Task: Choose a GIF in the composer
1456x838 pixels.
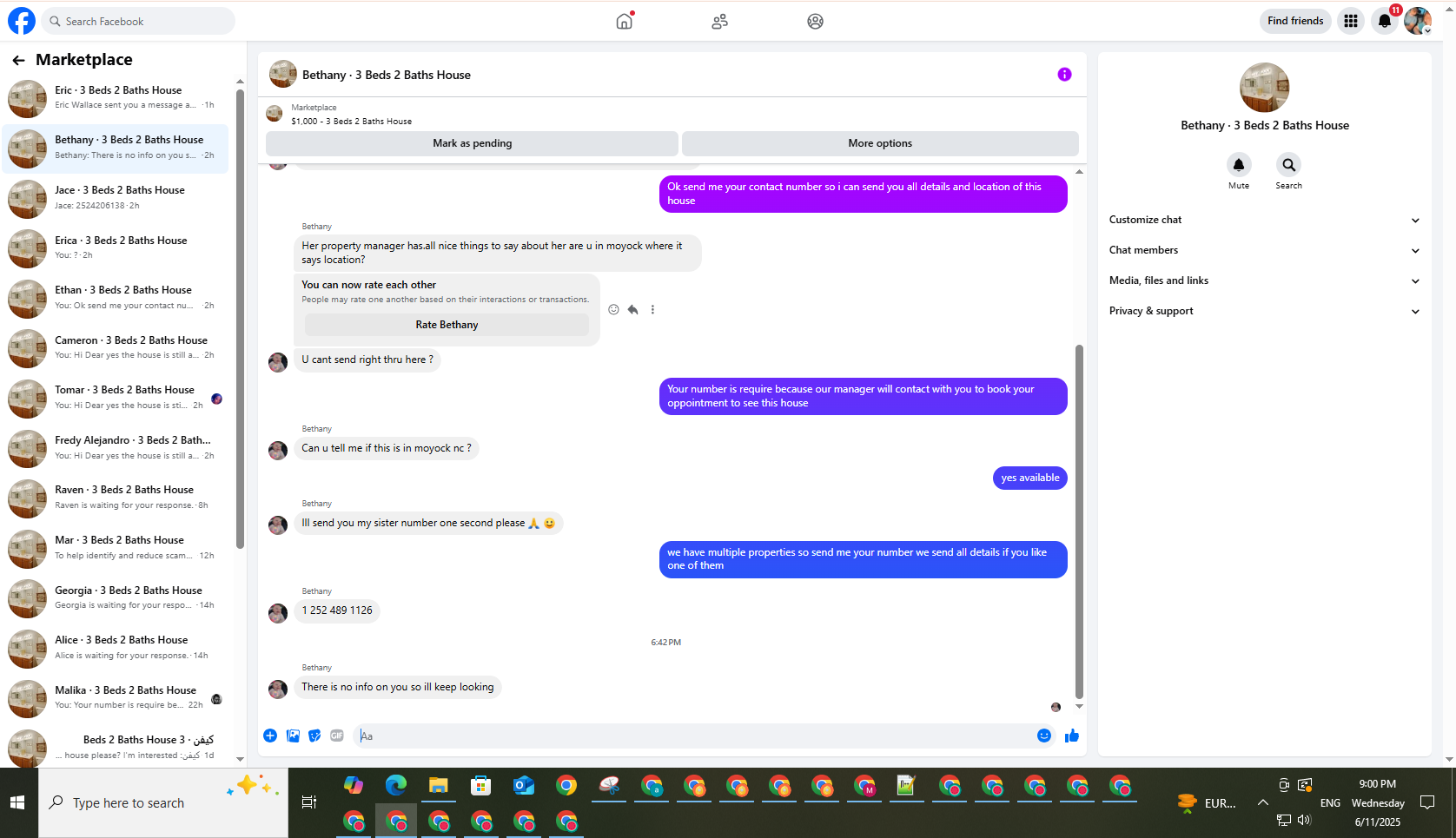Action: (337, 736)
